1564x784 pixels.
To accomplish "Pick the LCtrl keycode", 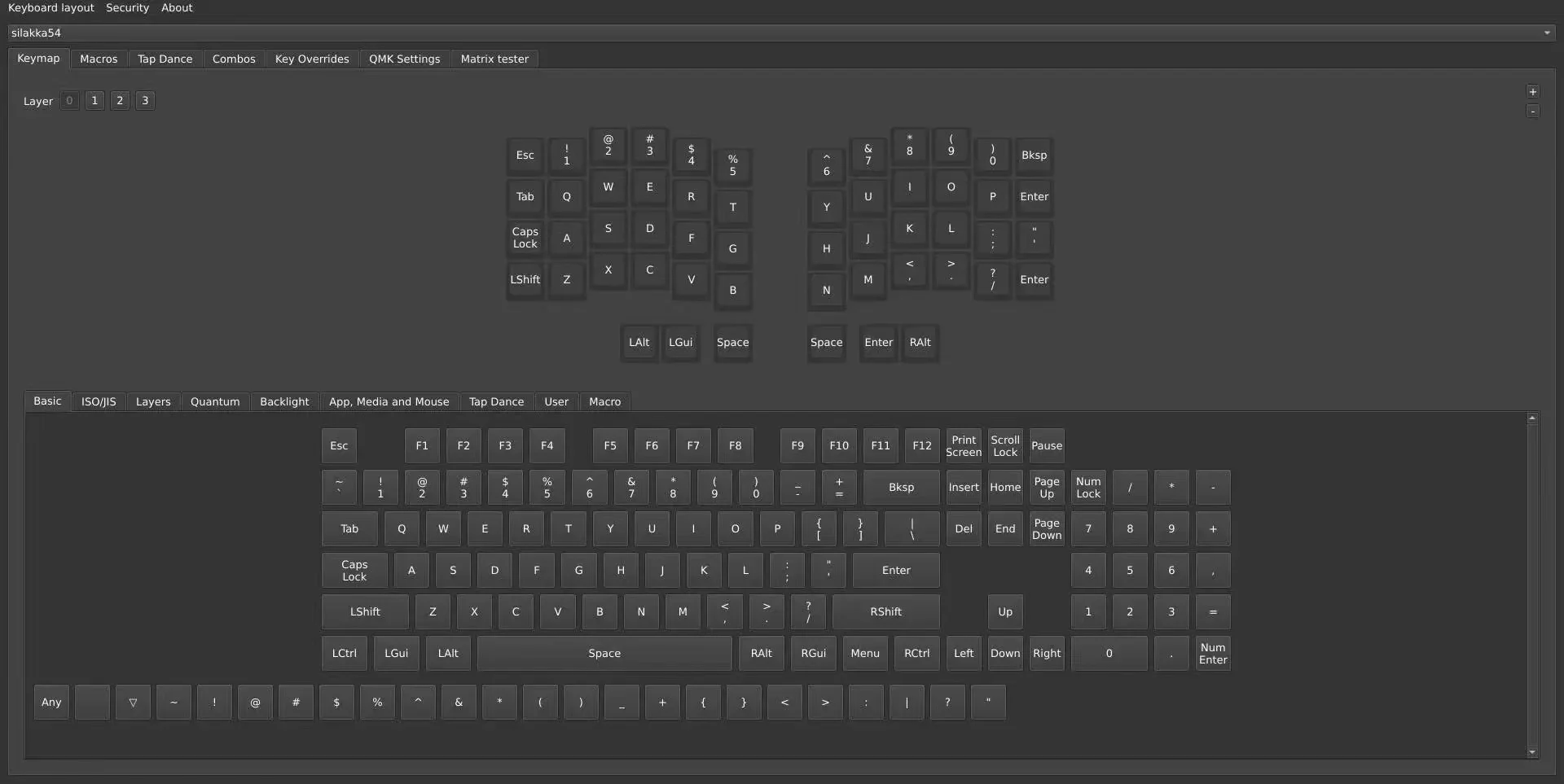I will click(x=345, y=653).
